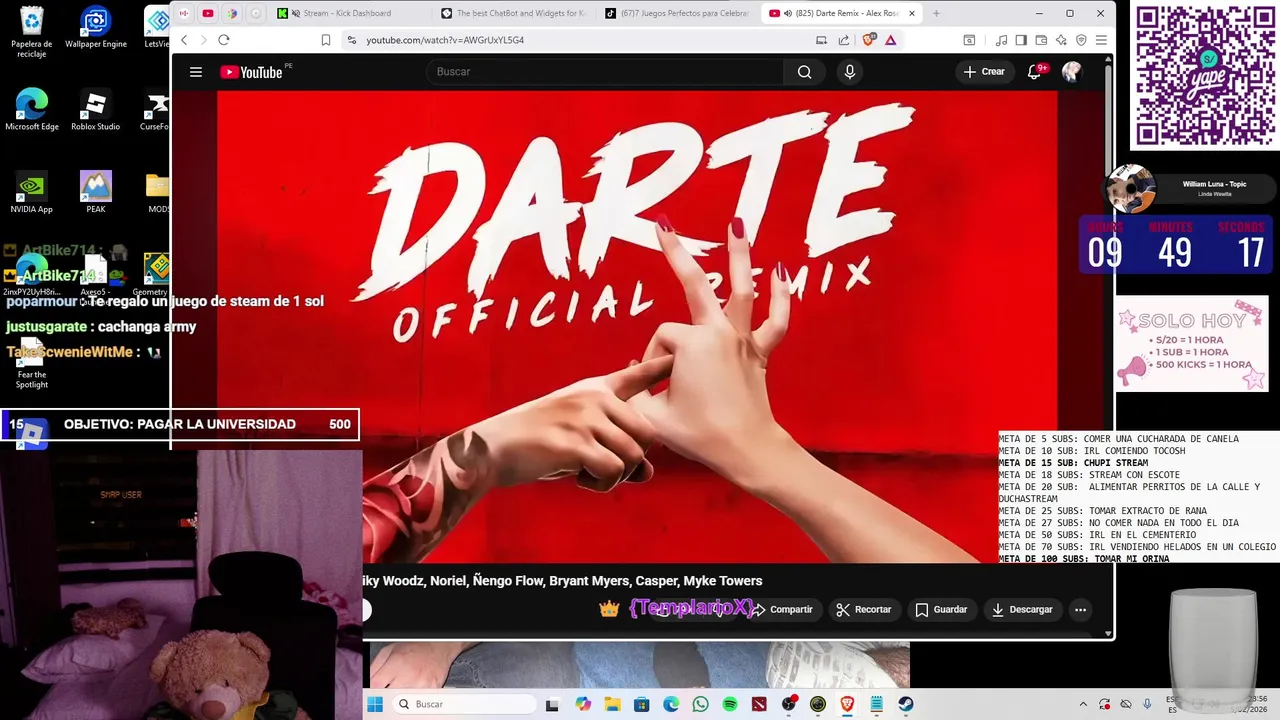Open YouTube notifications bell

pyautogui.click(x=1035, y=72)
